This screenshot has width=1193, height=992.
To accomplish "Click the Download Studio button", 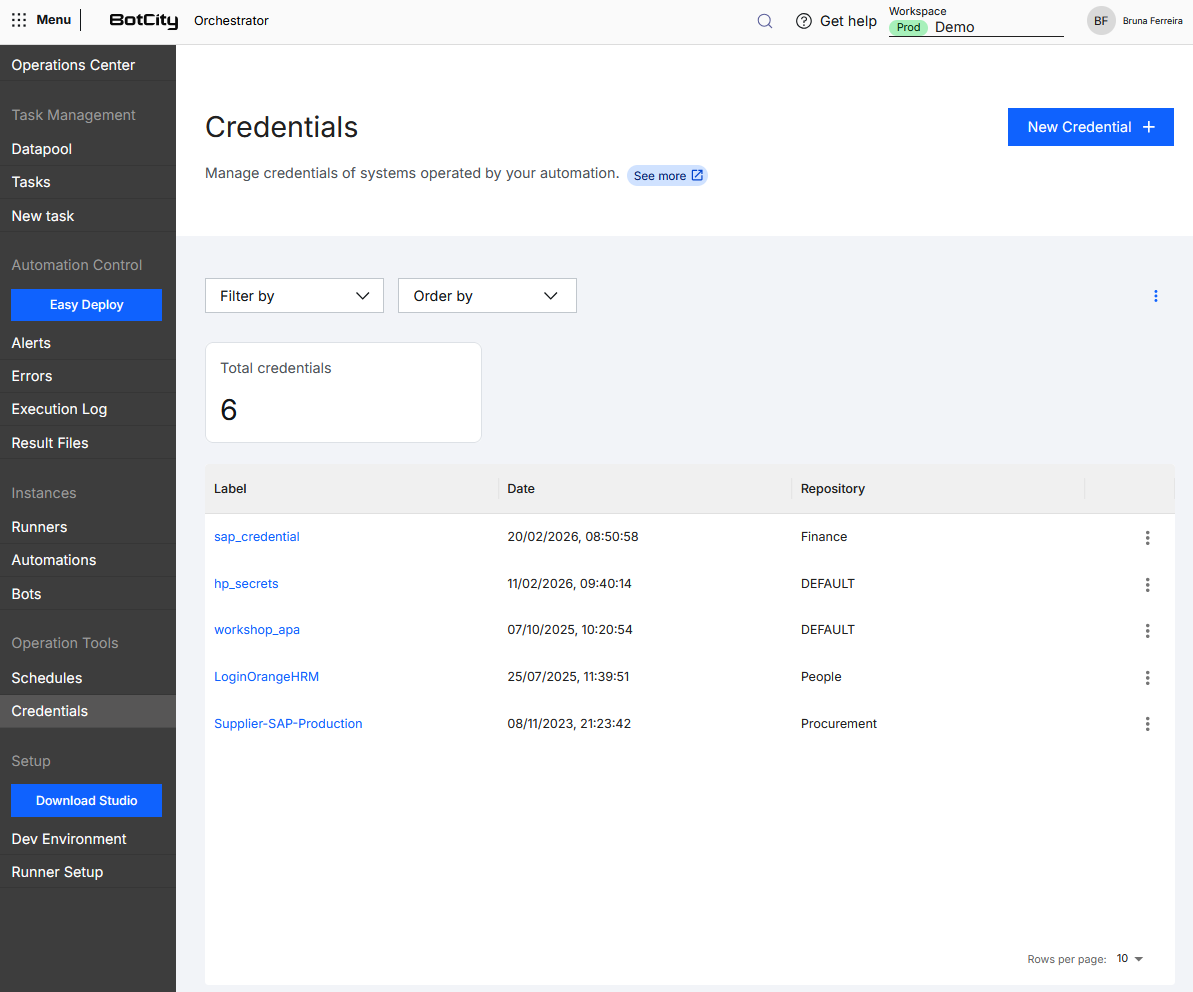I will click(x=87, y=801).
